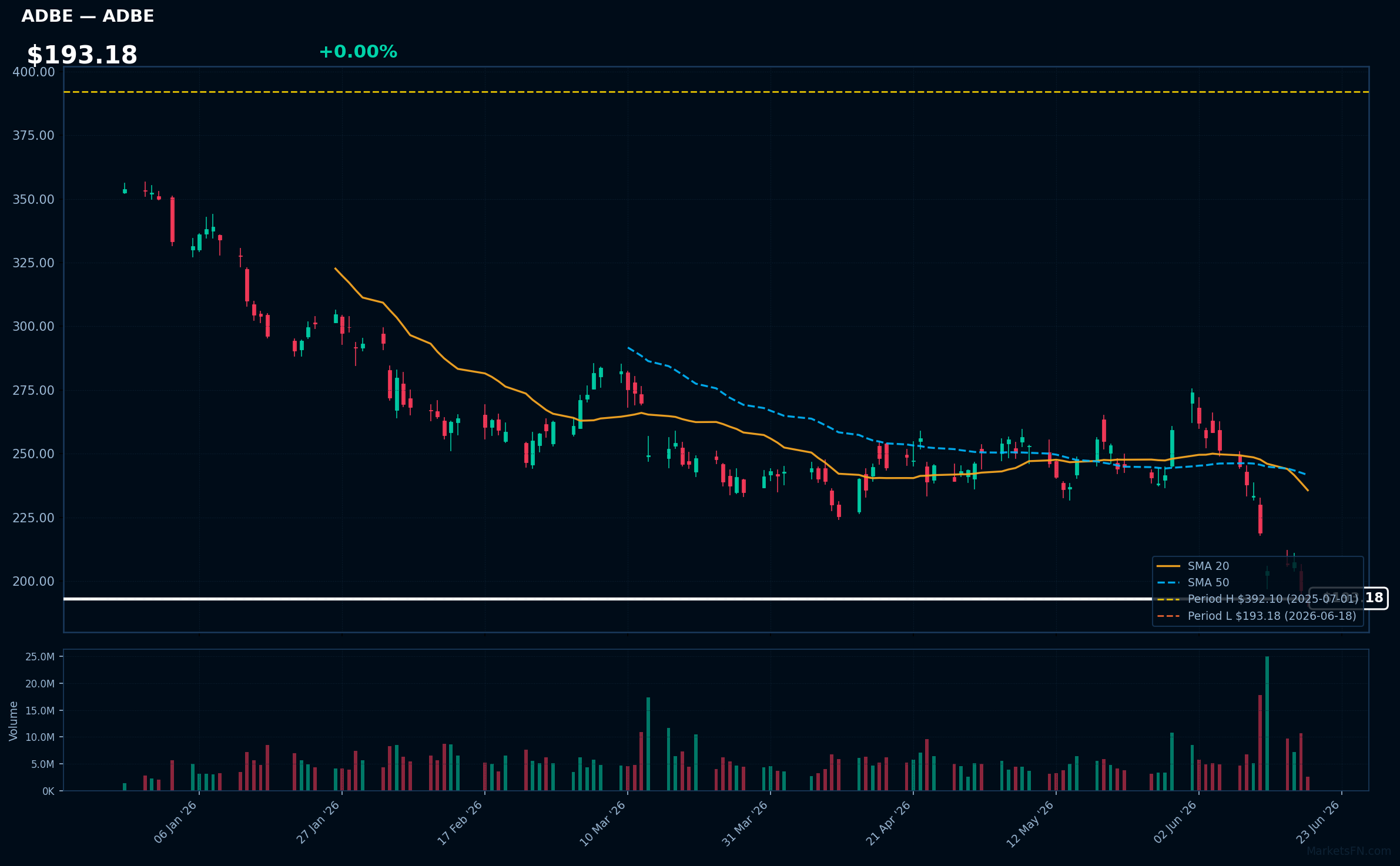
Task: Click the 200.00 price axis label
Action: pos(34,582)
